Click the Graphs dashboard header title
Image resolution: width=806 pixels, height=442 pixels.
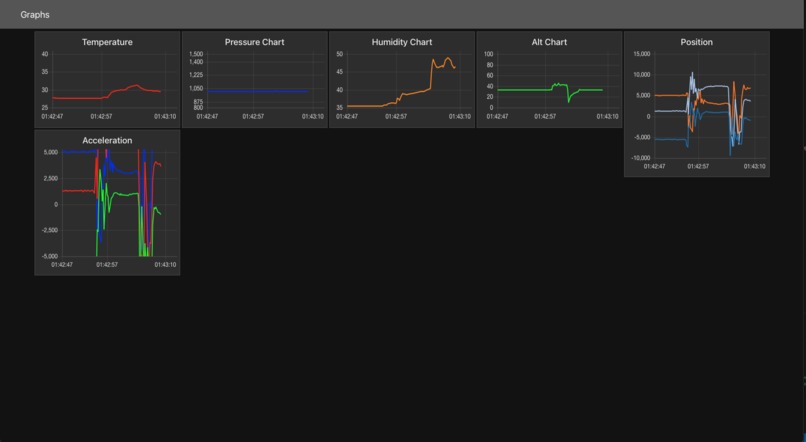tap(35, 14)
